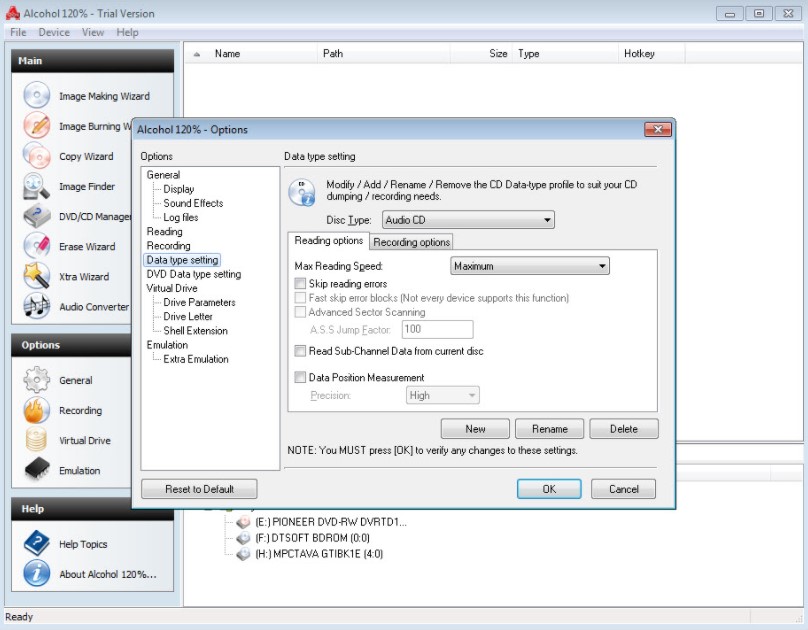Select Drive Parameters tree item

tap(199, 302)
